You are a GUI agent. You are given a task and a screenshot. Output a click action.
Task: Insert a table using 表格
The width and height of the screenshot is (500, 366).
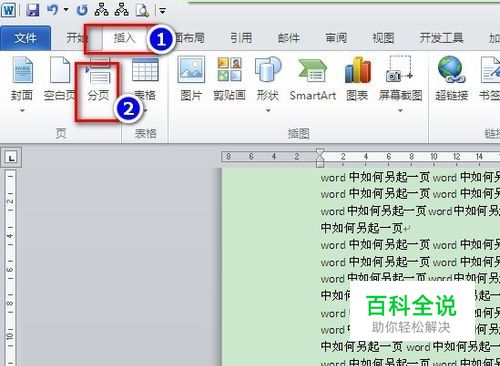pos(145,79)
